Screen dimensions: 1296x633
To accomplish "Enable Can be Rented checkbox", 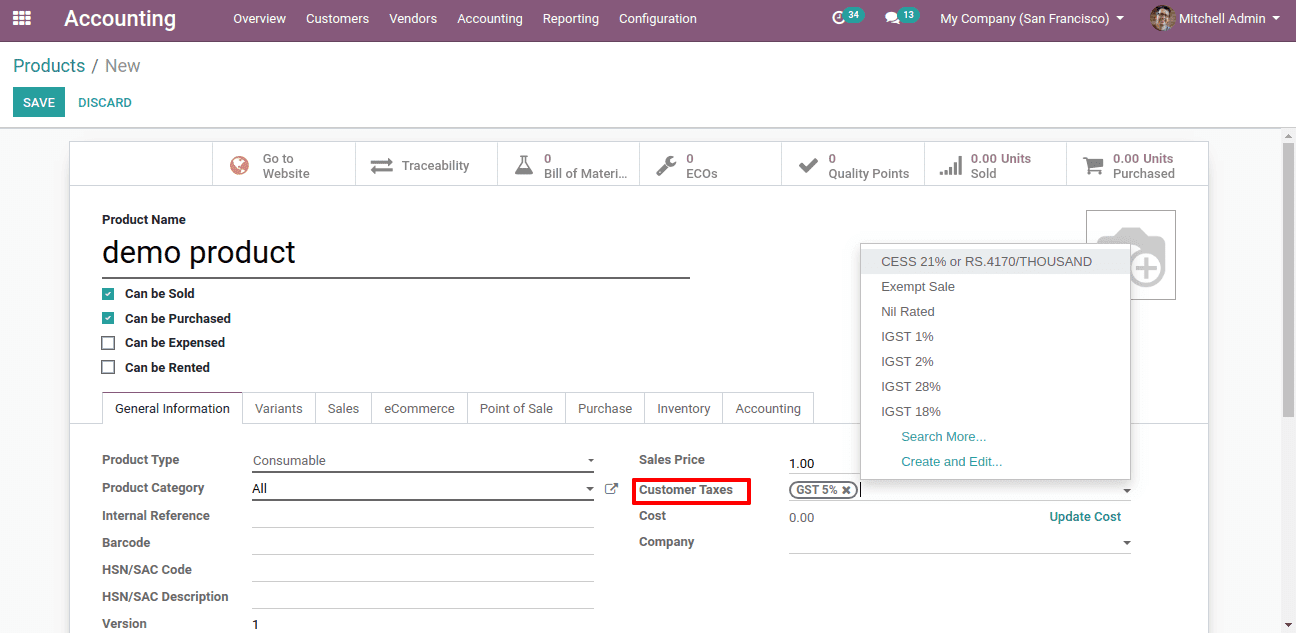I will [108, 367].
